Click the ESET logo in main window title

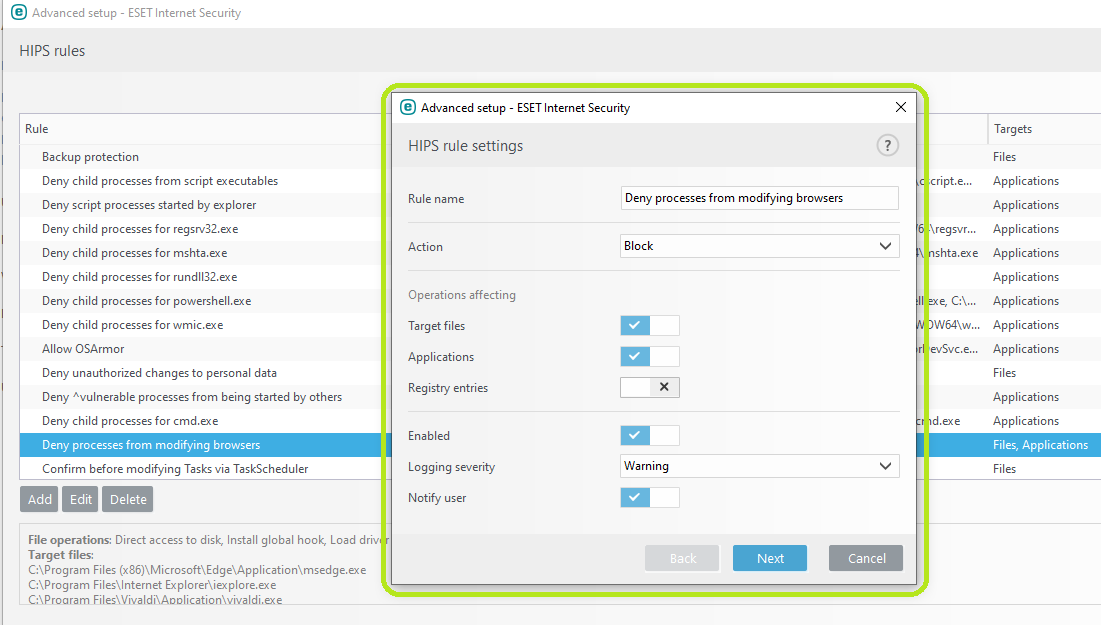coord(18,13)
